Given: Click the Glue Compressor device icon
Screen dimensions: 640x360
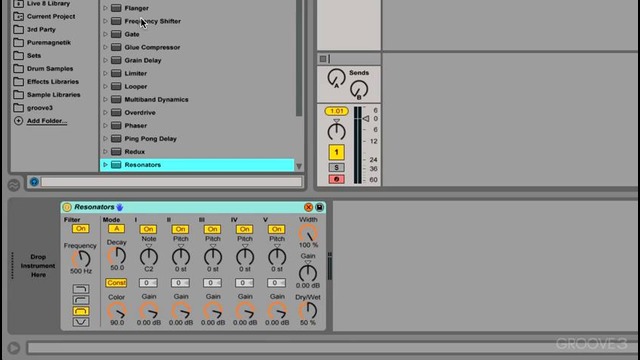Looking at the screenshot, I should click(116, 47).
